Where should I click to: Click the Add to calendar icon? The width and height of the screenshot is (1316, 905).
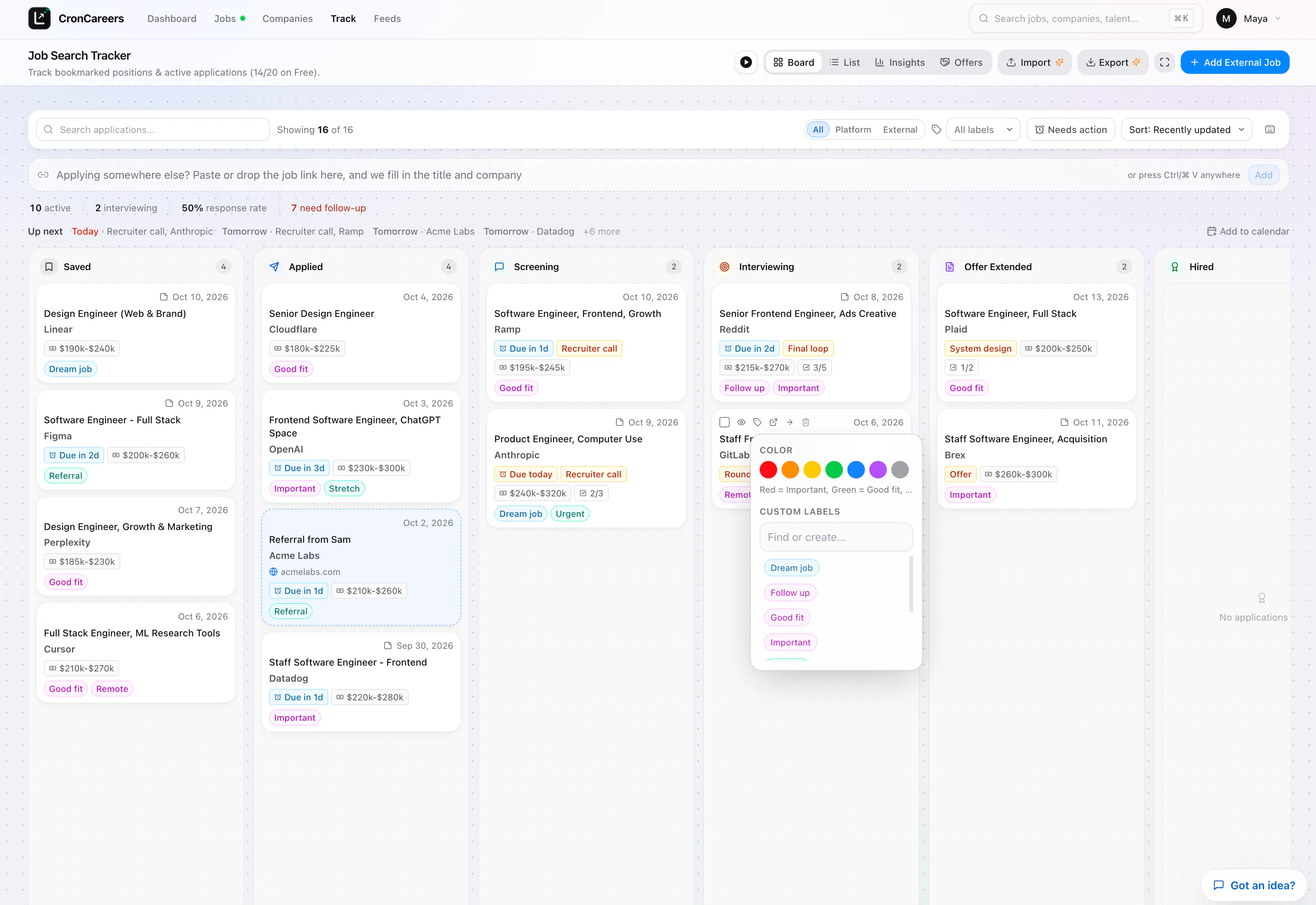coord(1212,231)
